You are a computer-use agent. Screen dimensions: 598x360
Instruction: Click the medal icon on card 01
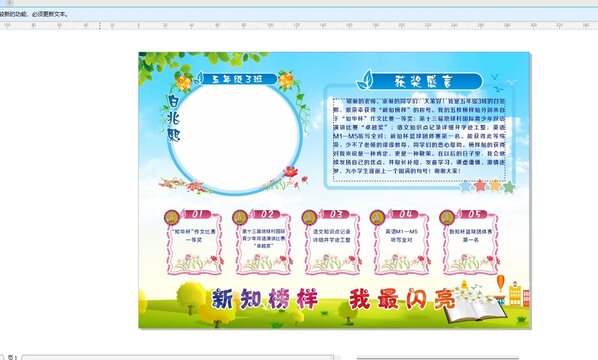point(172,217)
